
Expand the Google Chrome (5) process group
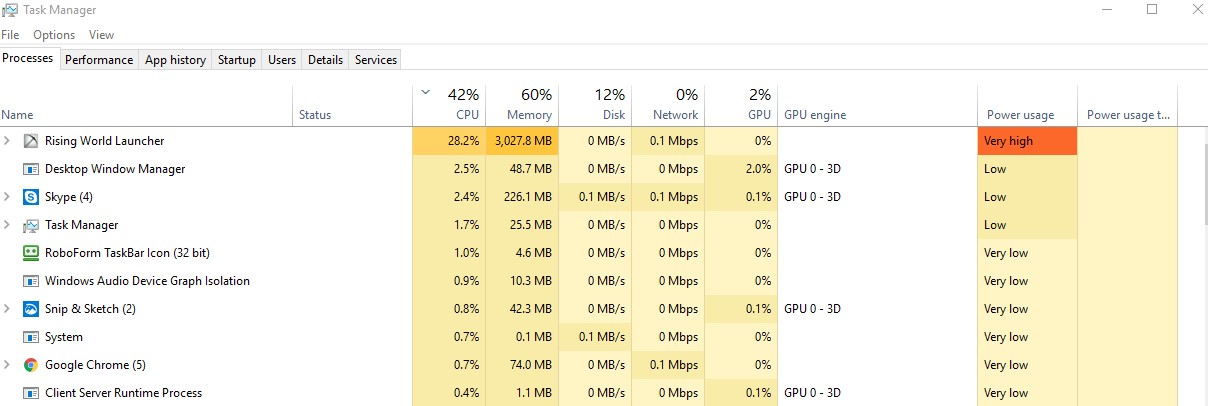pyautogui.click(x=8, y=365)
